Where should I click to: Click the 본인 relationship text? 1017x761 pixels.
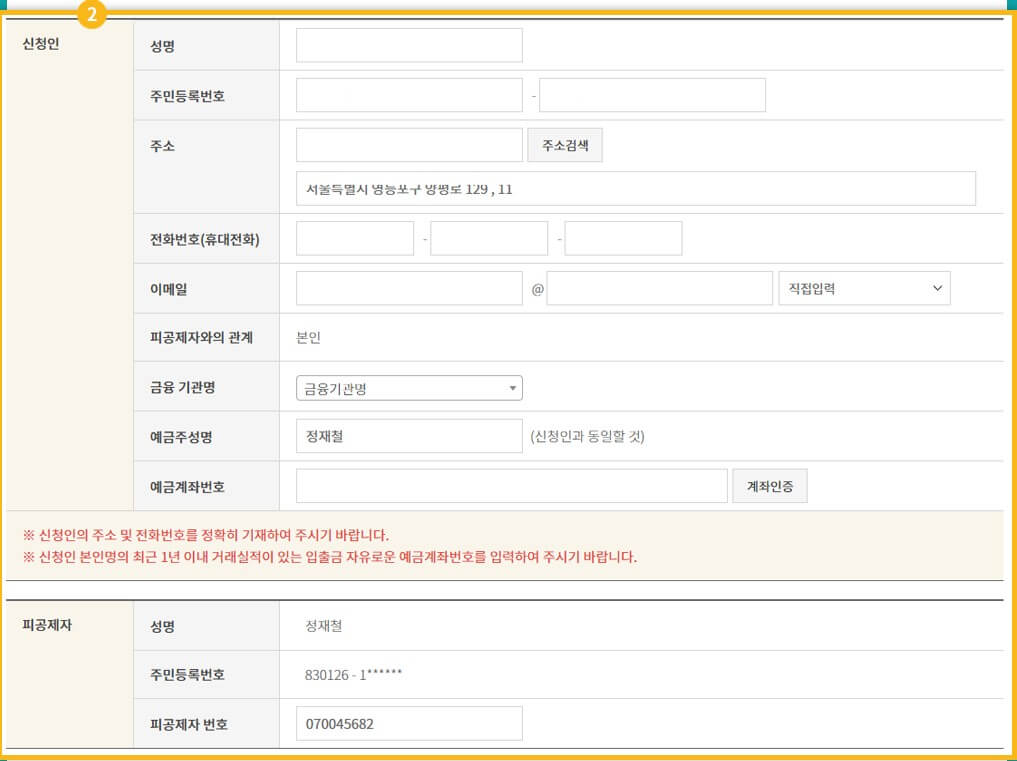[x=308, y=338]
